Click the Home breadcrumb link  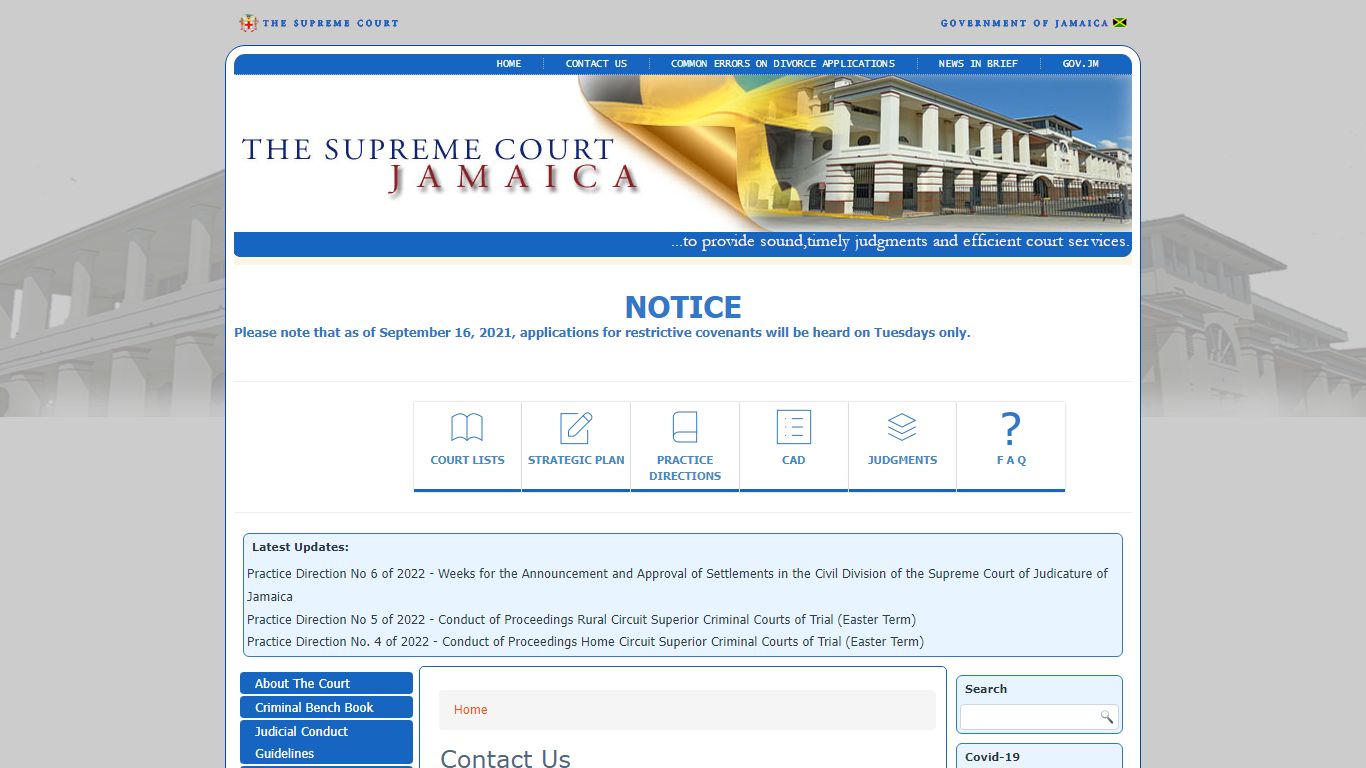pyautogui.click(x=470, y=709)
